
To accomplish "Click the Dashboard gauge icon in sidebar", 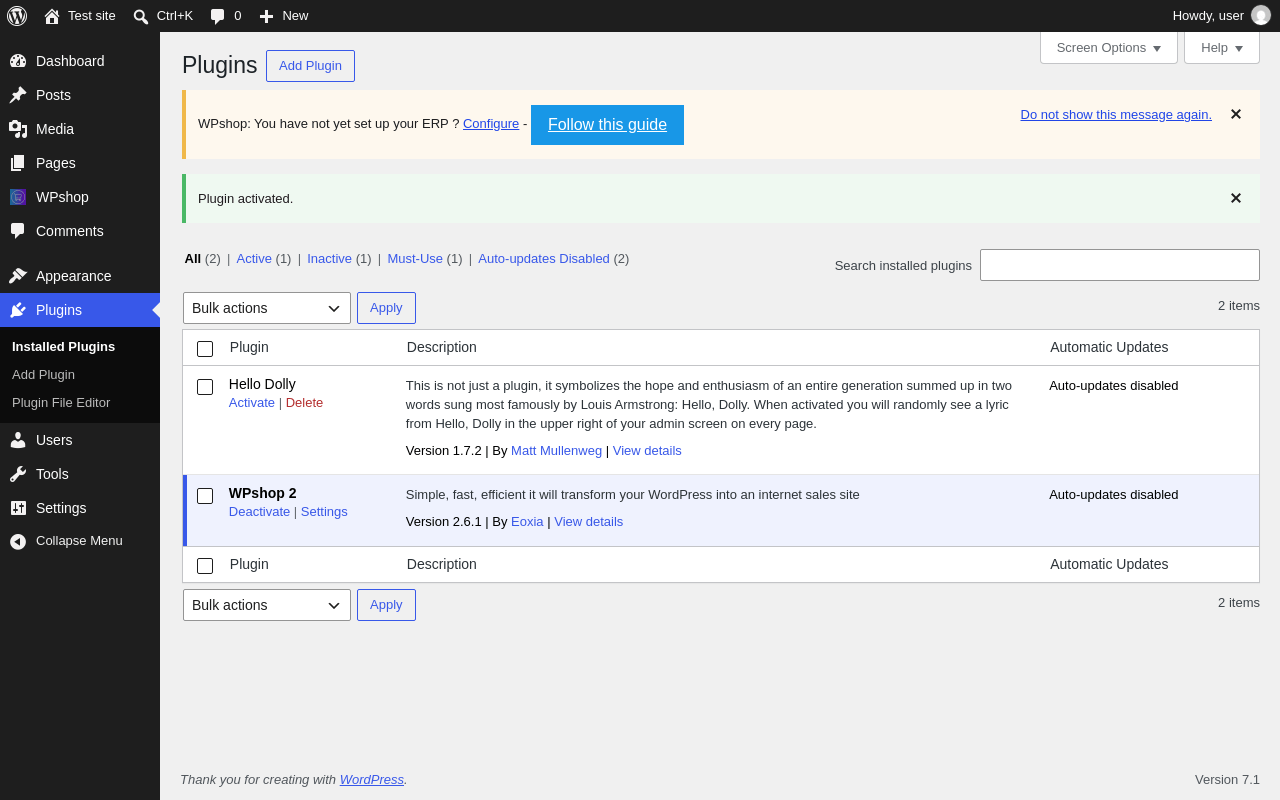I will click(x=18, y=61).
